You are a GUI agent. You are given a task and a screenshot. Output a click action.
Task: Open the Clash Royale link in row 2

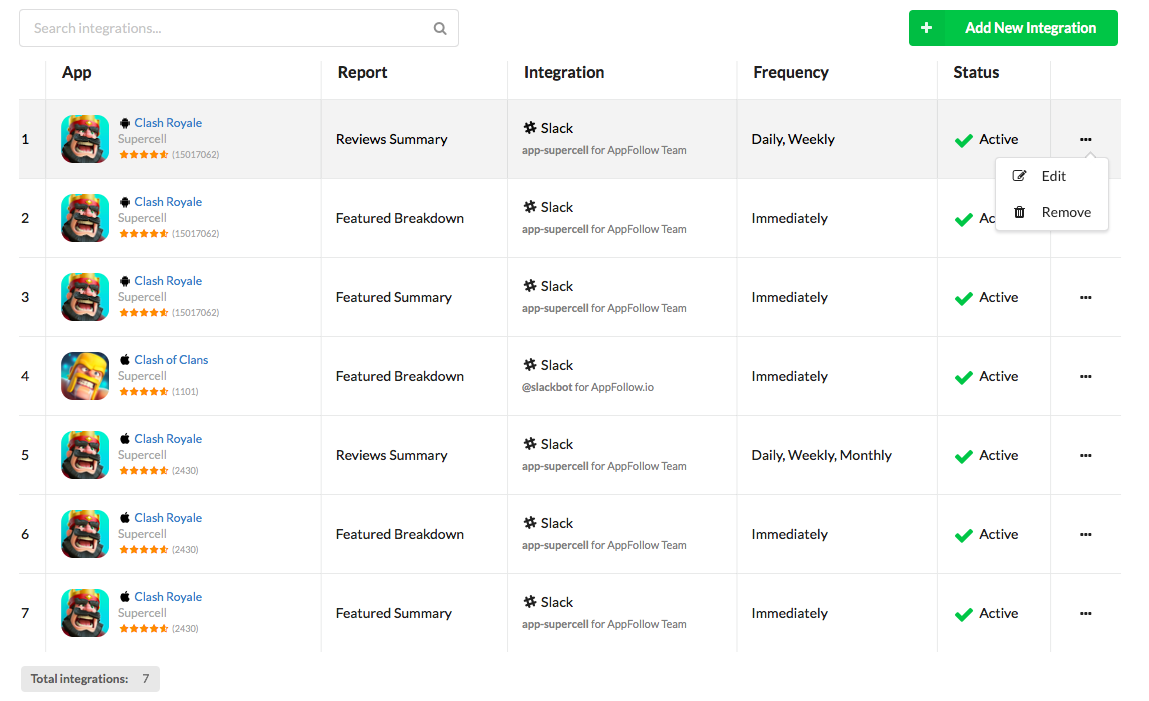click(168, 202)
